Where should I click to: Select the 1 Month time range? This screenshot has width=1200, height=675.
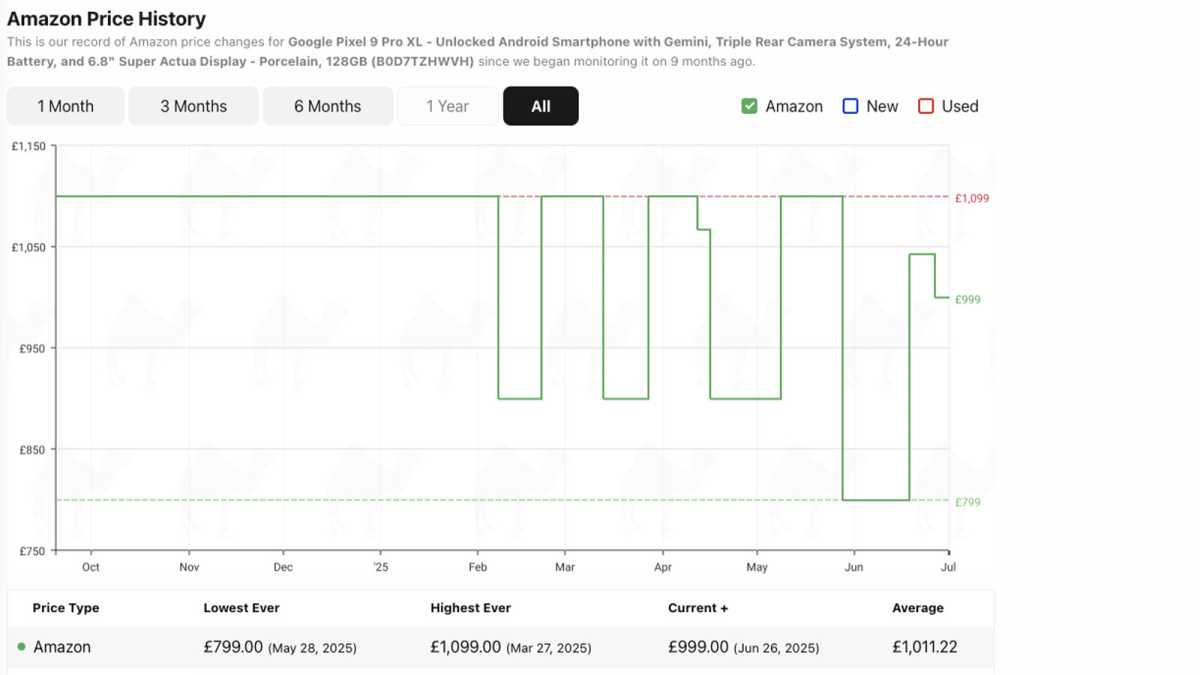point(65,106)
